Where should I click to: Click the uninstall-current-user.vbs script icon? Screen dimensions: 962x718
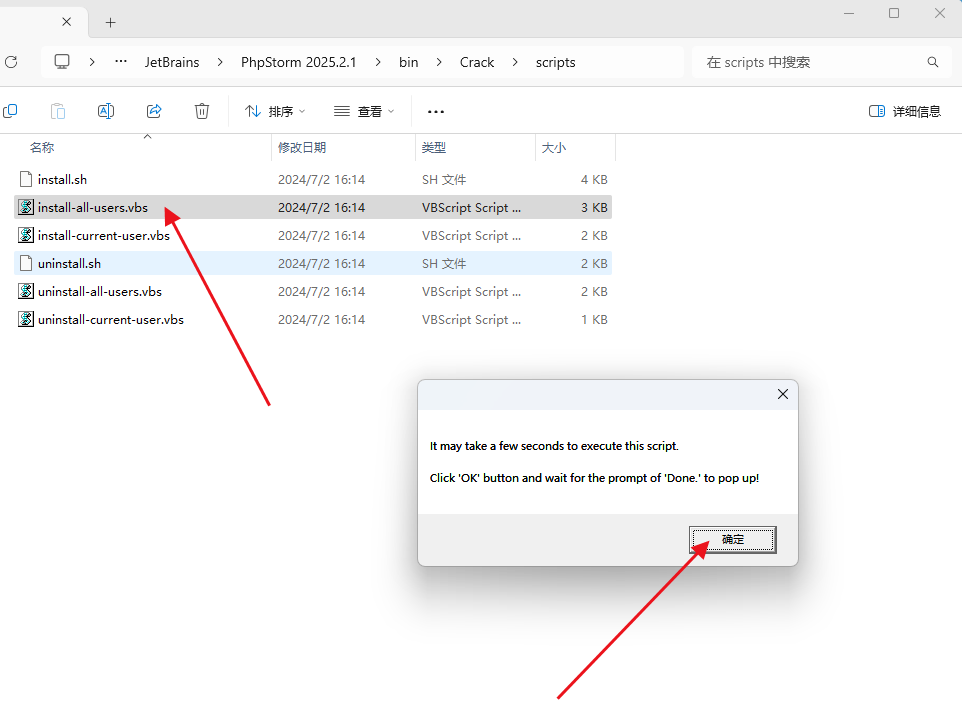click(x=26, y=319)
